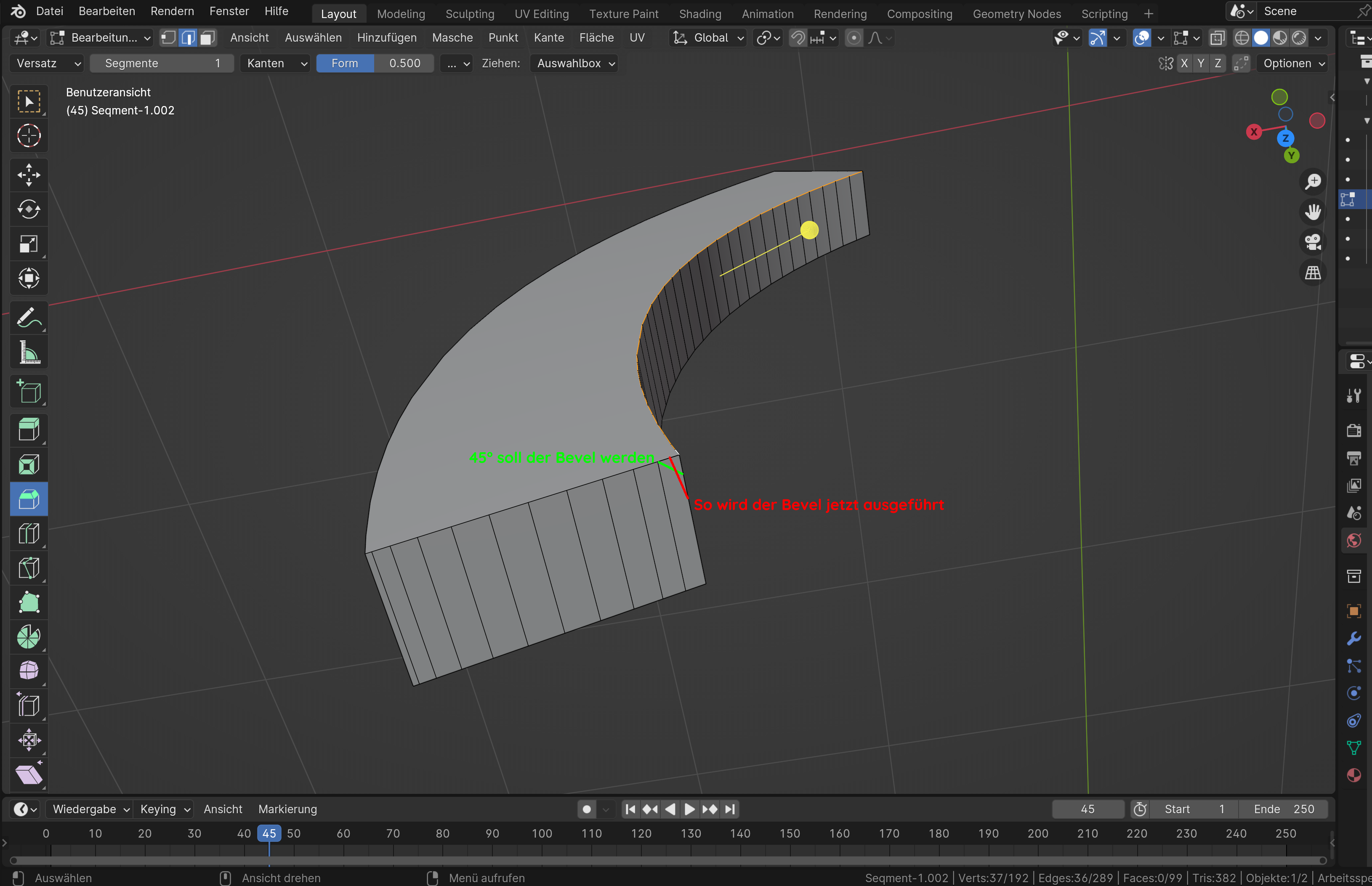The image size is (1372, 886).
Task: Toggle X axis mirror
Action: coord(1184,63)
